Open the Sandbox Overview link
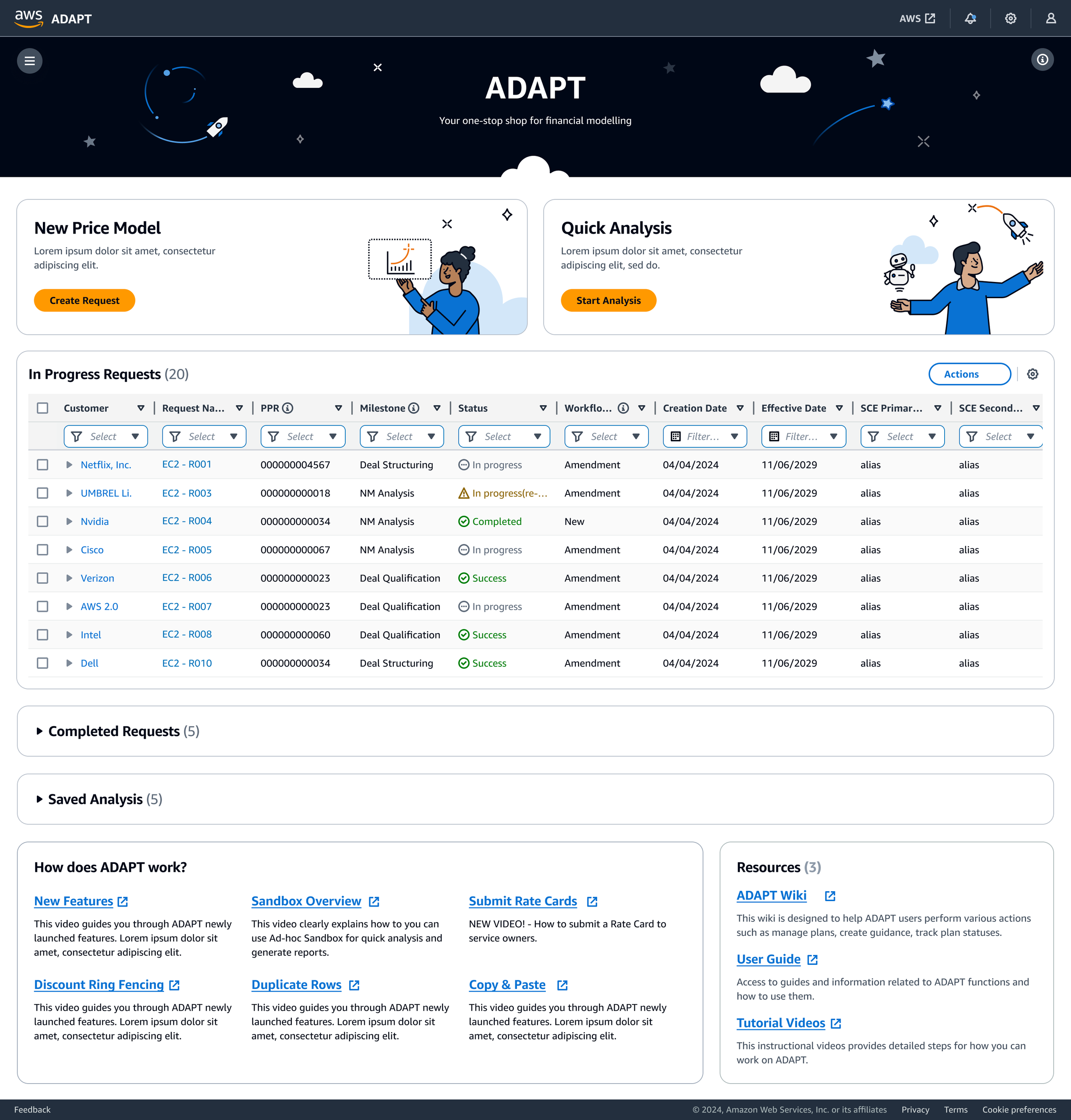 point(306,901)
